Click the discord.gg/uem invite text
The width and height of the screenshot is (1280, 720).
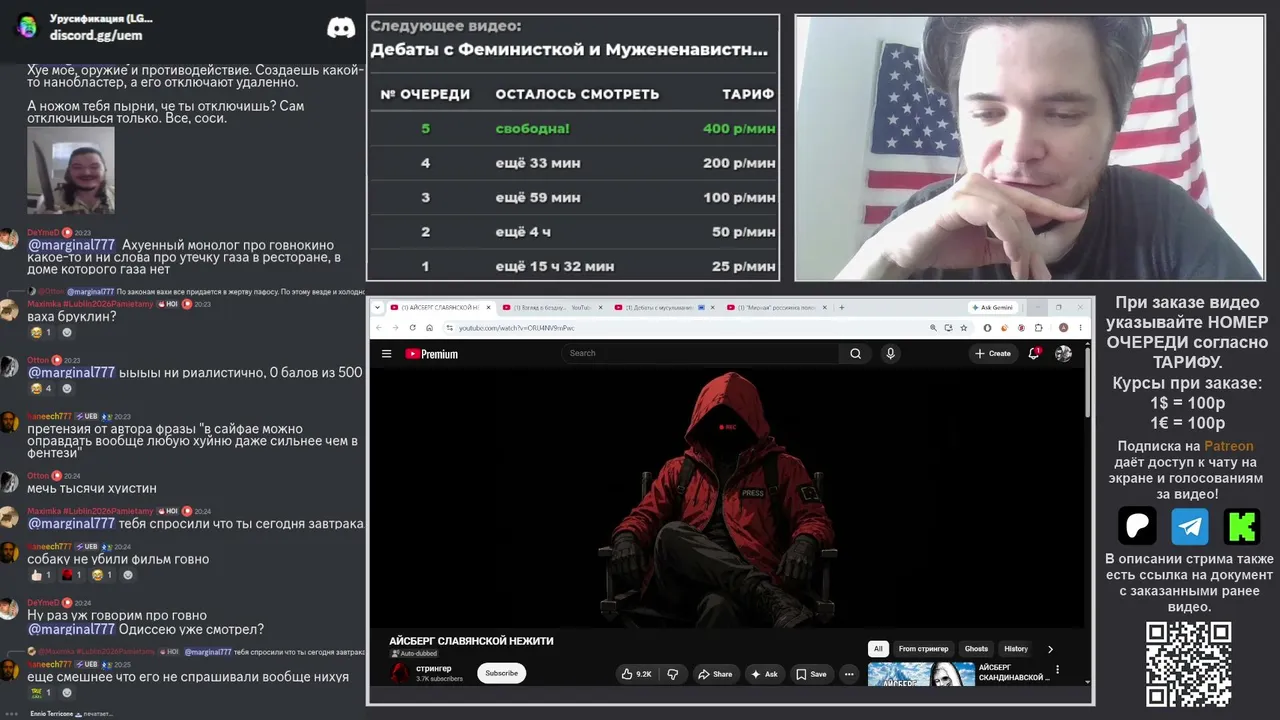click(x=96, y=35)
